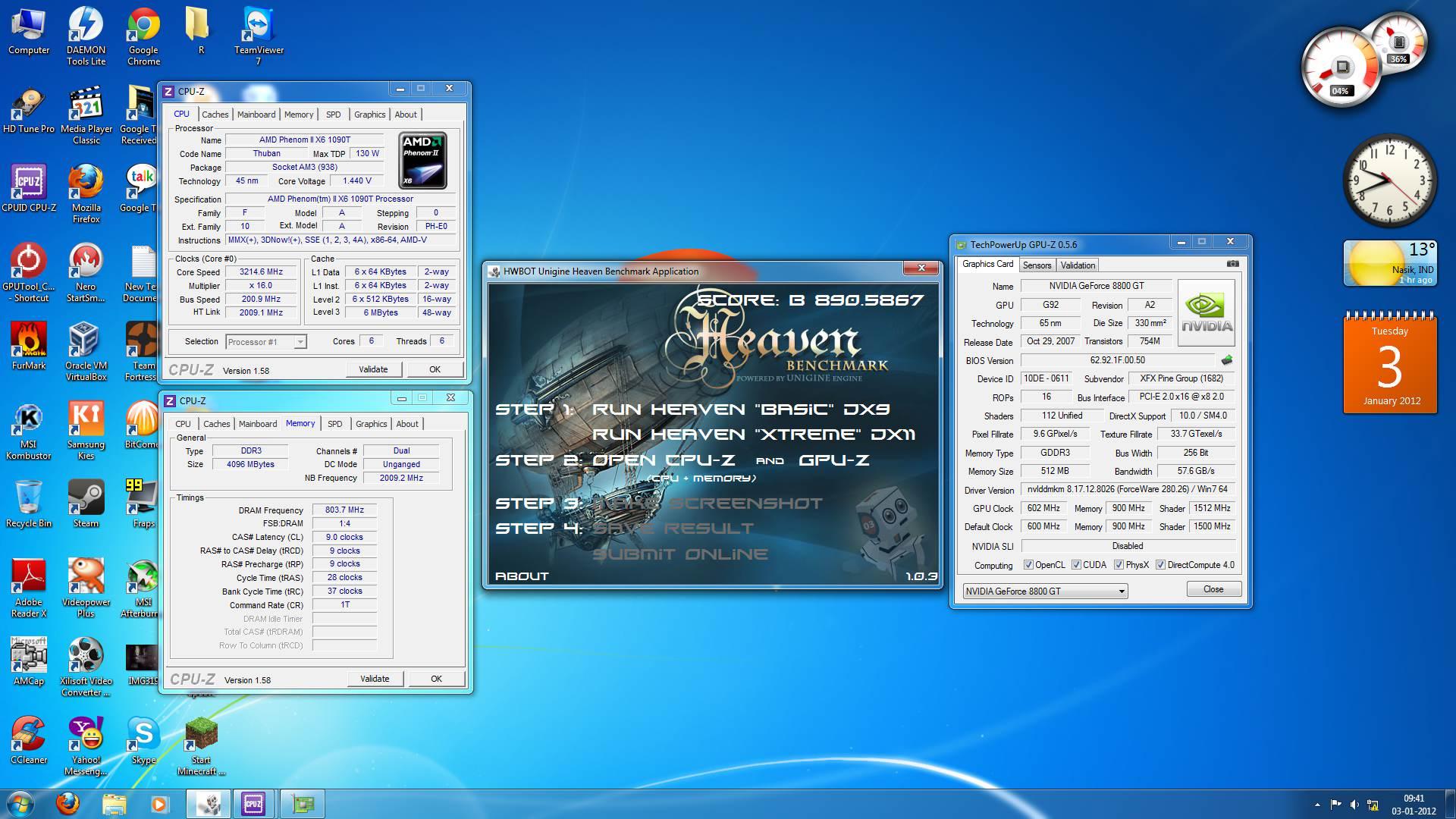Image resolution: width=1456 pixels, height=819 pixels.
Task: Open the Recycle Bin
Action: tap(29, 504)
